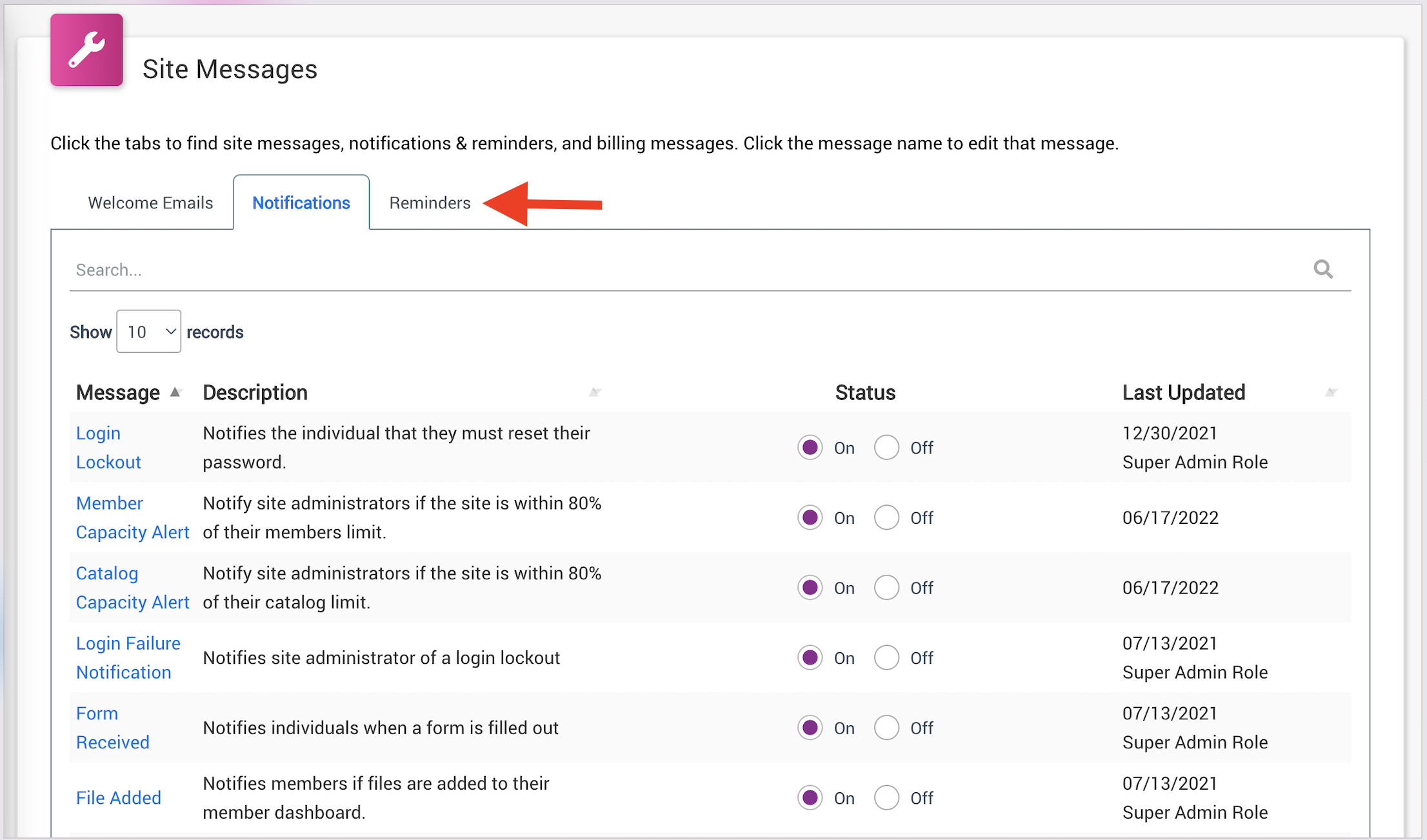1427x840 pixels.
Task: Select Off for Member Capacity Alert
Action: (886, 517)
